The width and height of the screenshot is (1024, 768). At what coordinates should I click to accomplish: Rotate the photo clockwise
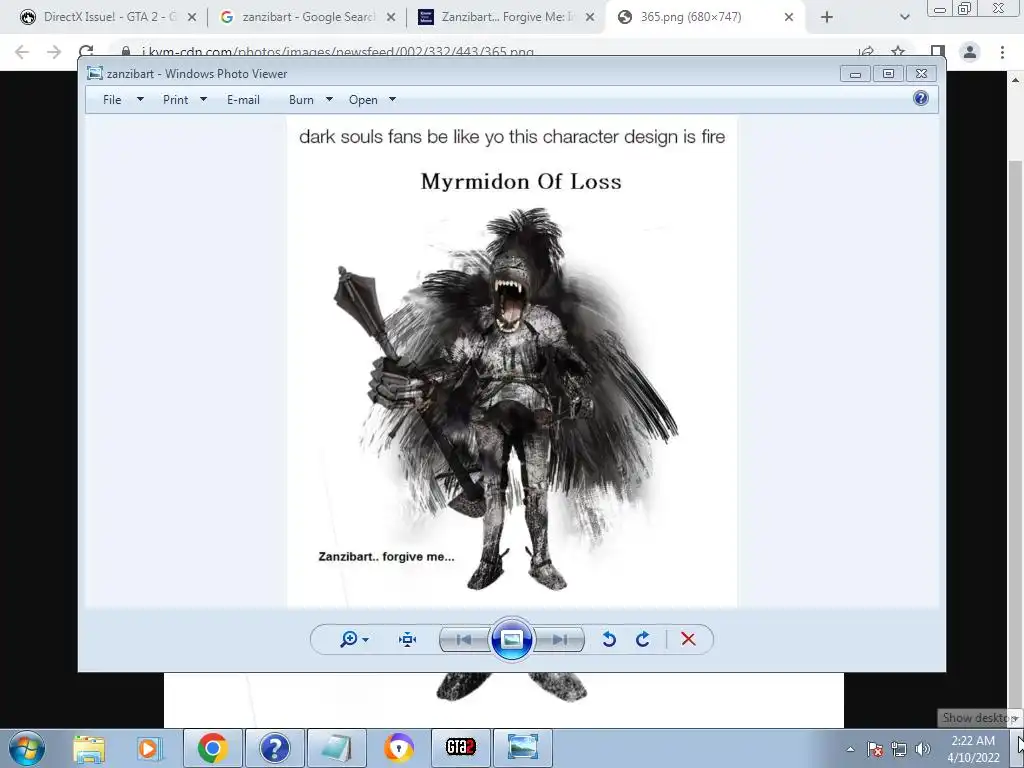[x=643, y=639]
